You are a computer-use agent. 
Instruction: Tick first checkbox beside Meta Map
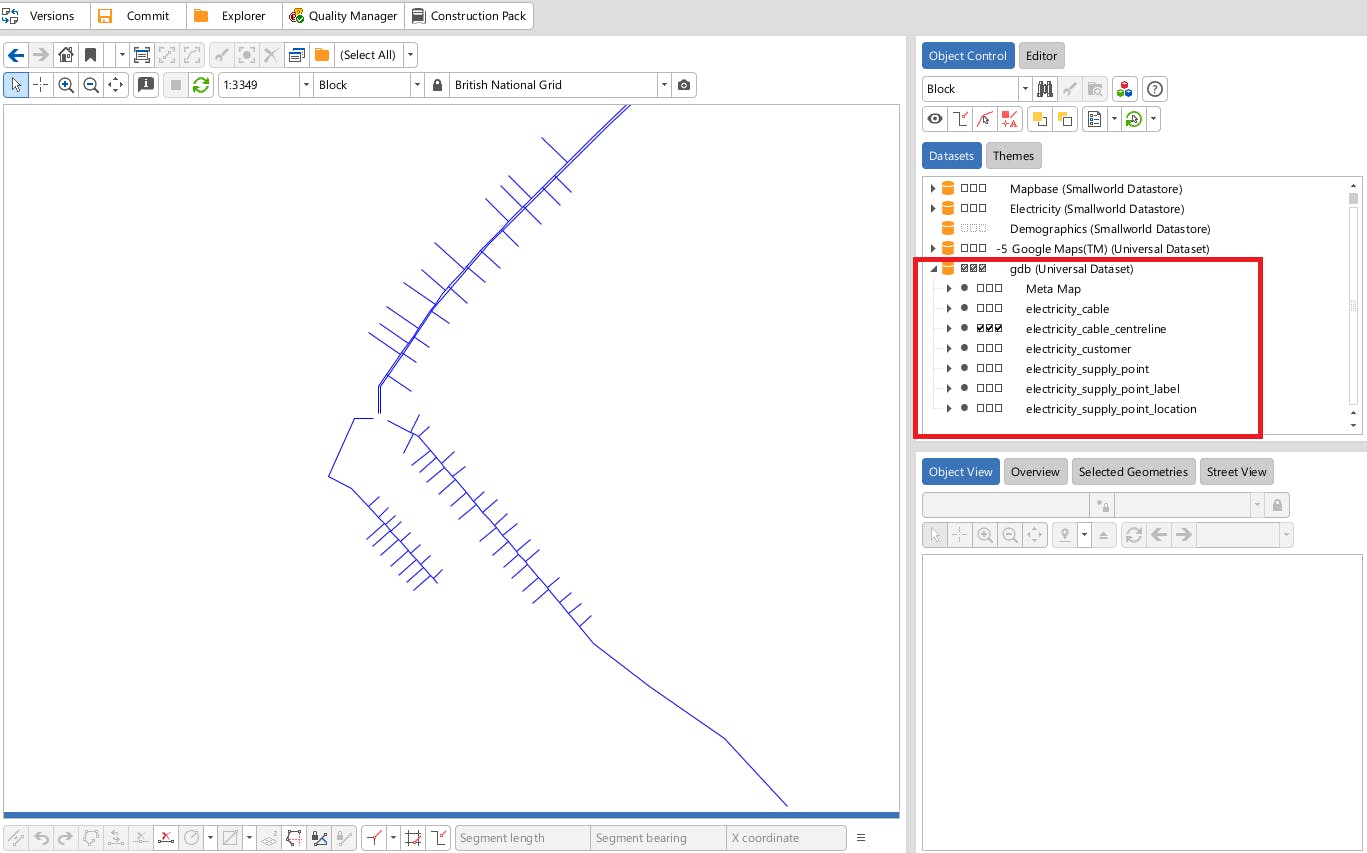[981, 289]
